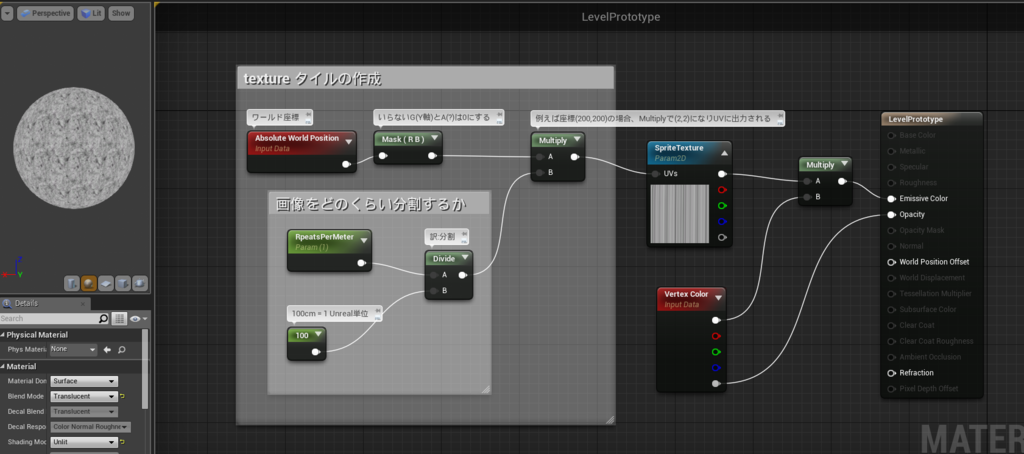Screen dimensions: 1024x454
Task: Click Vertex Color red output pin
Action: tap(716, 336)
